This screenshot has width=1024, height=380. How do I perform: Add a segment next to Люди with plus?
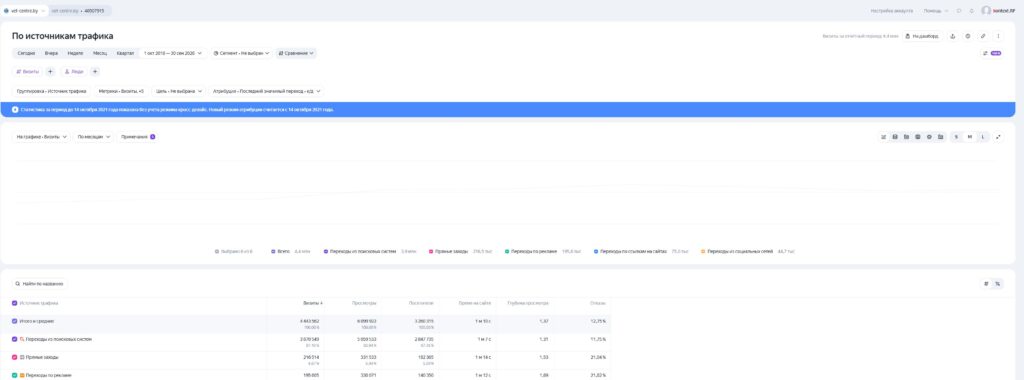pyautogui.click(x=95, y=71)
